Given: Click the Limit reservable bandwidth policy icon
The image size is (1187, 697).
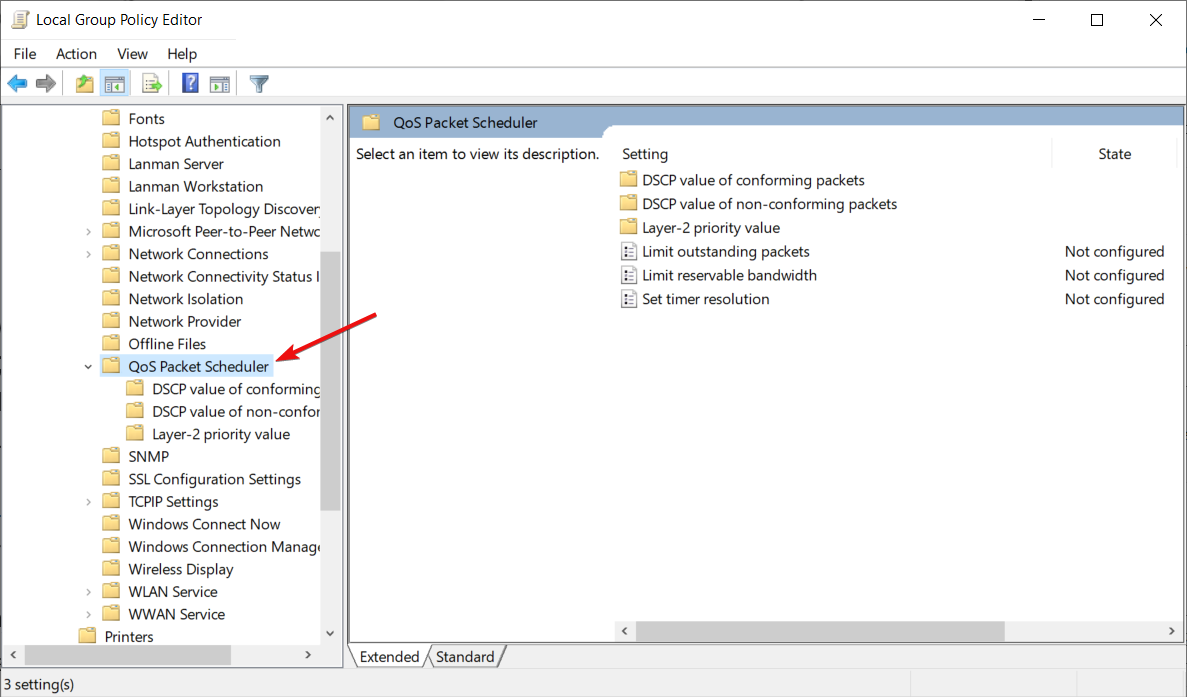Looking at the screenshot, I should (x=628, y=275).
